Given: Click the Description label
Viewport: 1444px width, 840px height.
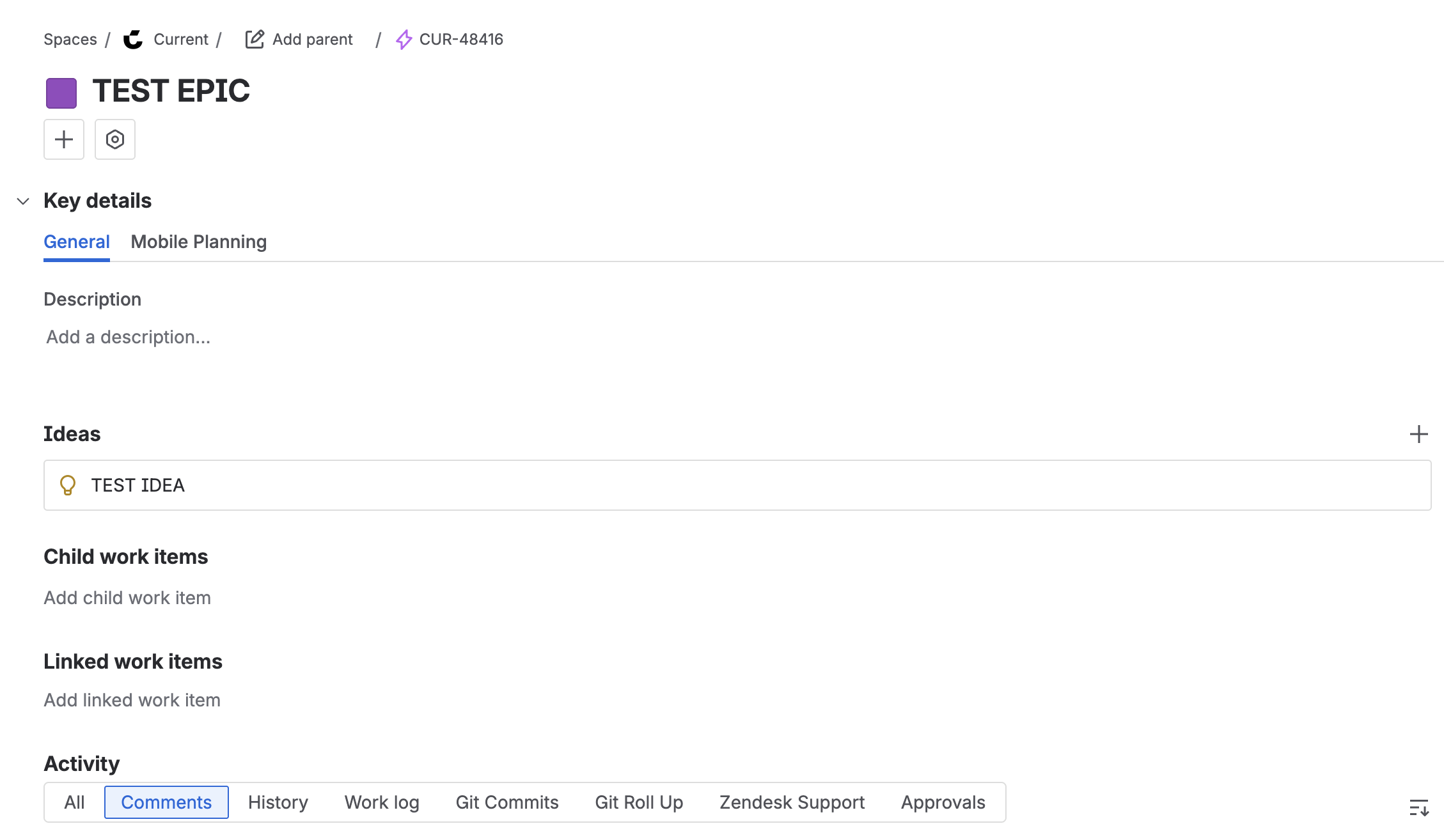Looking at the screenshot, I should click(93, 299).
